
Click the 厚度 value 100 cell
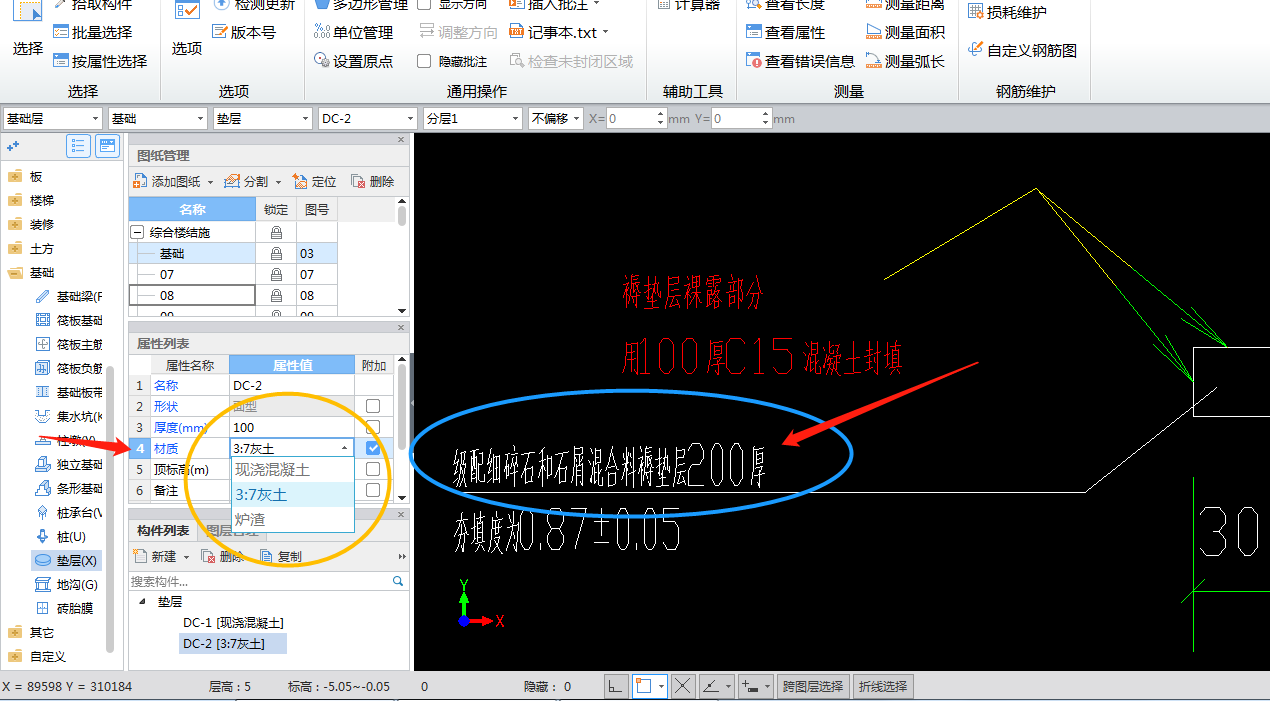click(x=292, y=427)
